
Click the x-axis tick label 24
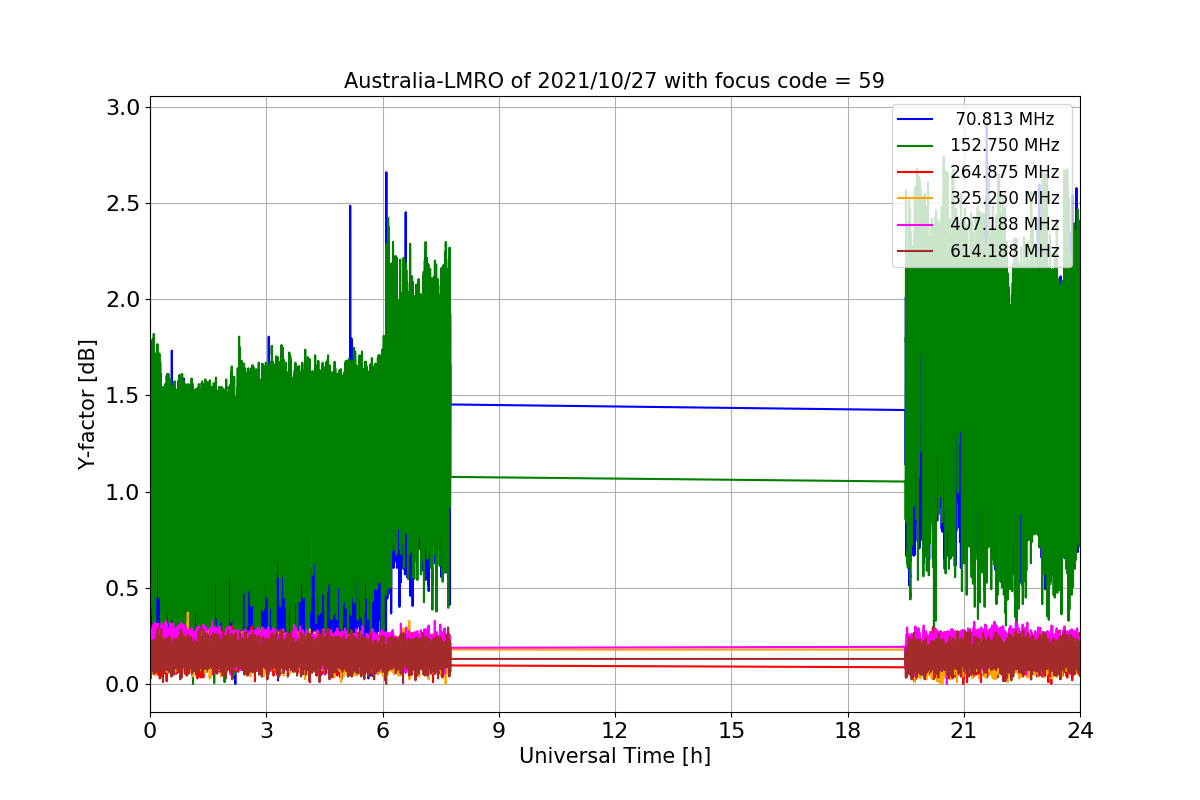click(1080, 730)
